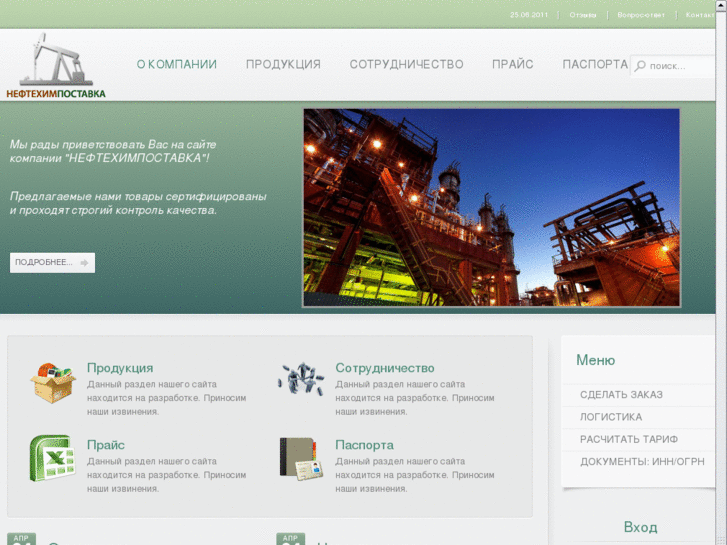727x545 pixels.
Task: Click the поиск... search field
Action: (x=673, y=66)
